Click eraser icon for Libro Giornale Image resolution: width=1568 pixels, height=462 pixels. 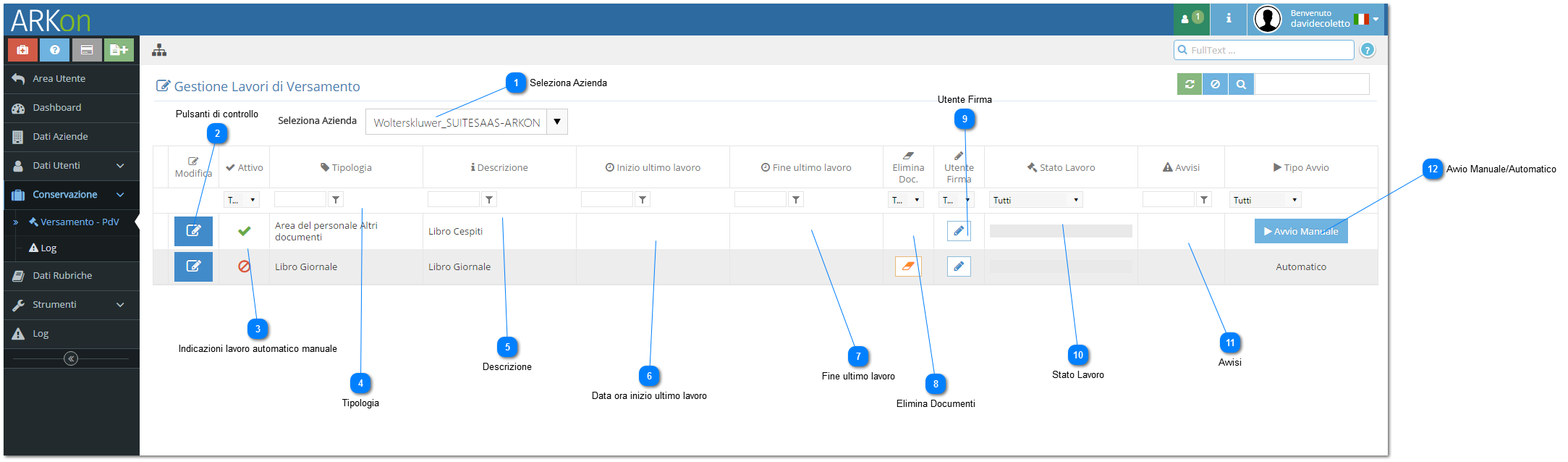(908, 266)
